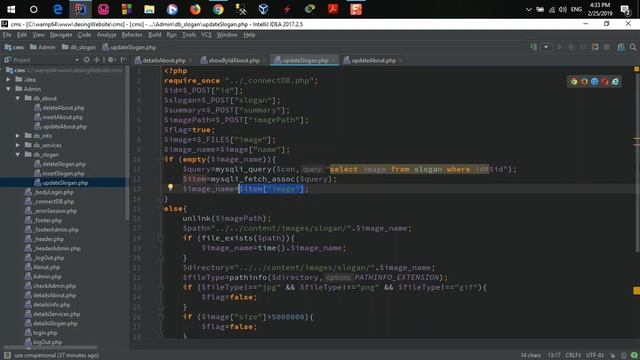Click the Make Project build icon
Screen dimensions: 640x360
pos(533,47)
